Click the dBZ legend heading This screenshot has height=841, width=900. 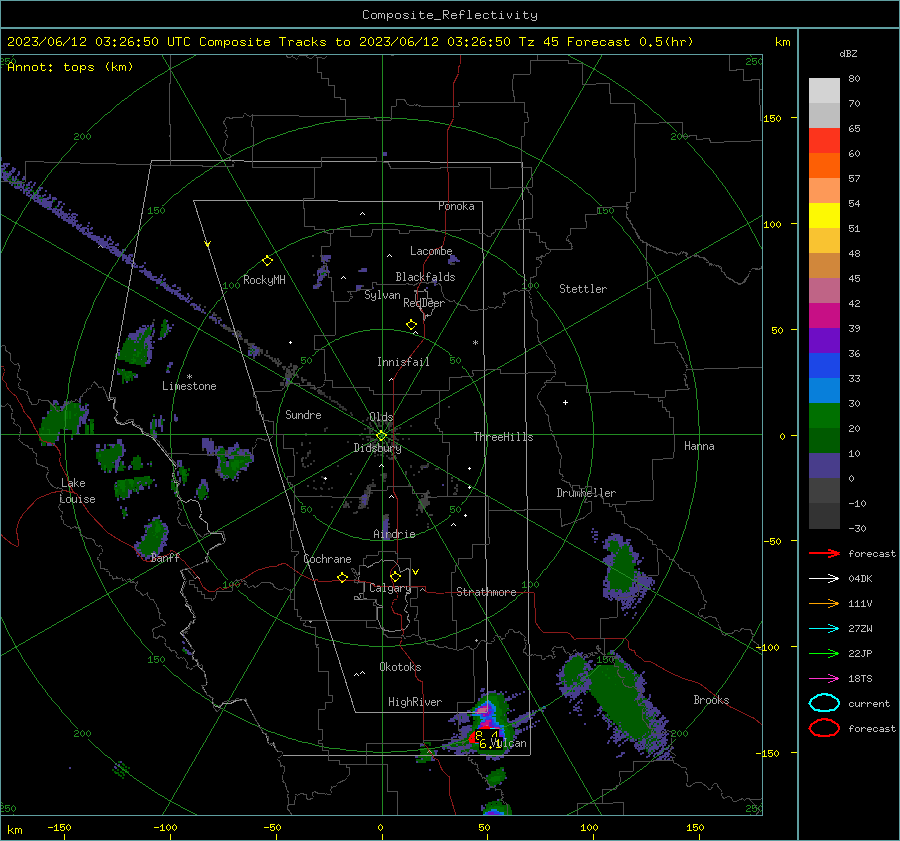848,53
